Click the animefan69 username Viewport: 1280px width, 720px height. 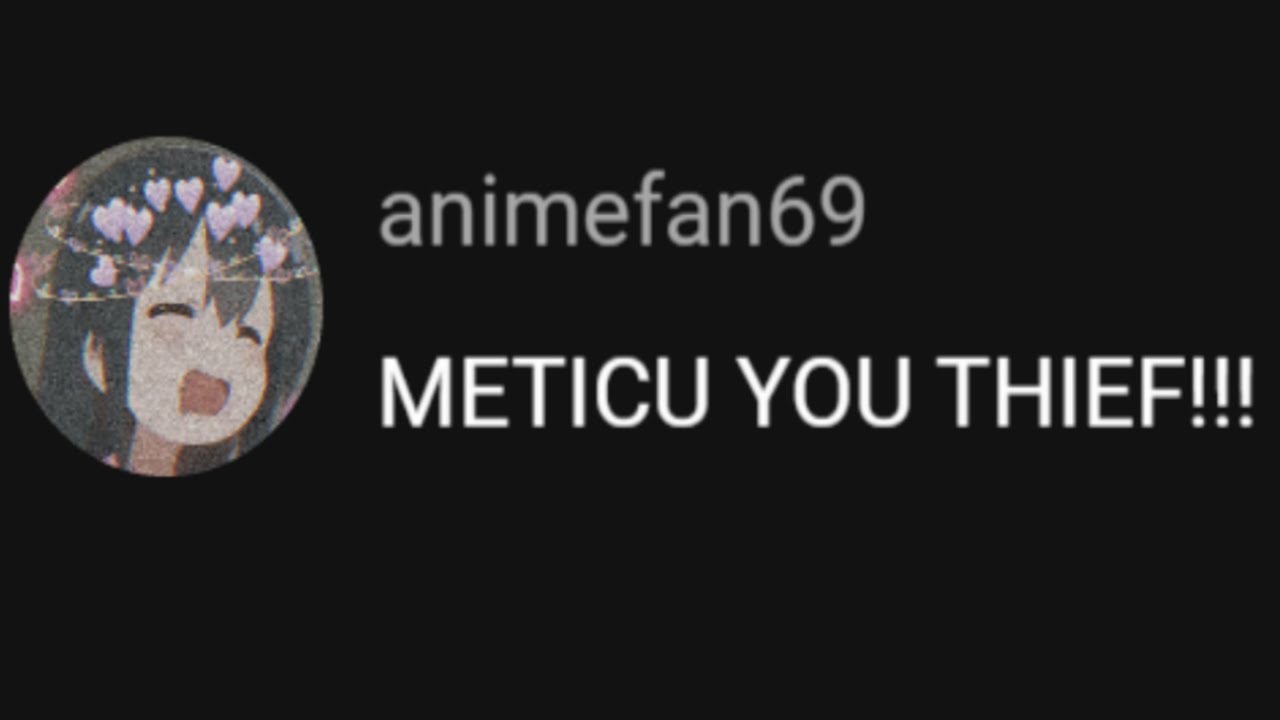(622, 215)
